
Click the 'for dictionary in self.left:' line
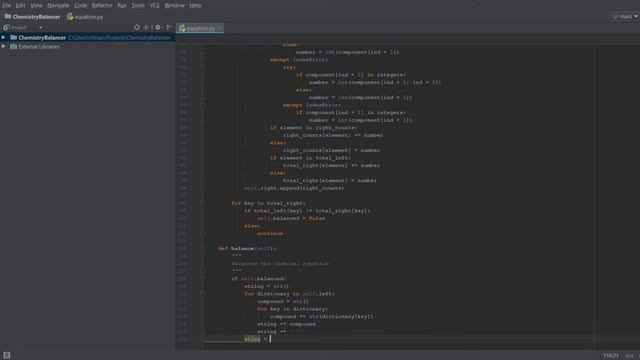(289, 294)
